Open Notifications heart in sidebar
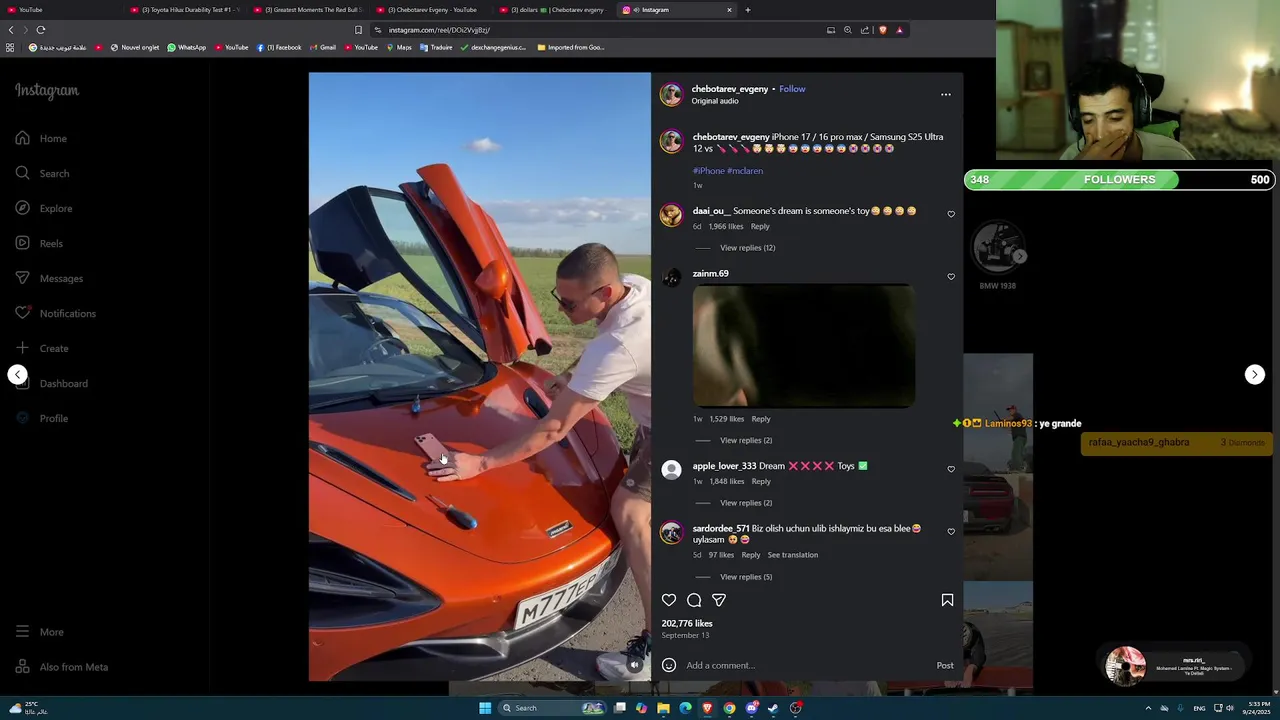 pyautogui.click(x=55, y=313)
